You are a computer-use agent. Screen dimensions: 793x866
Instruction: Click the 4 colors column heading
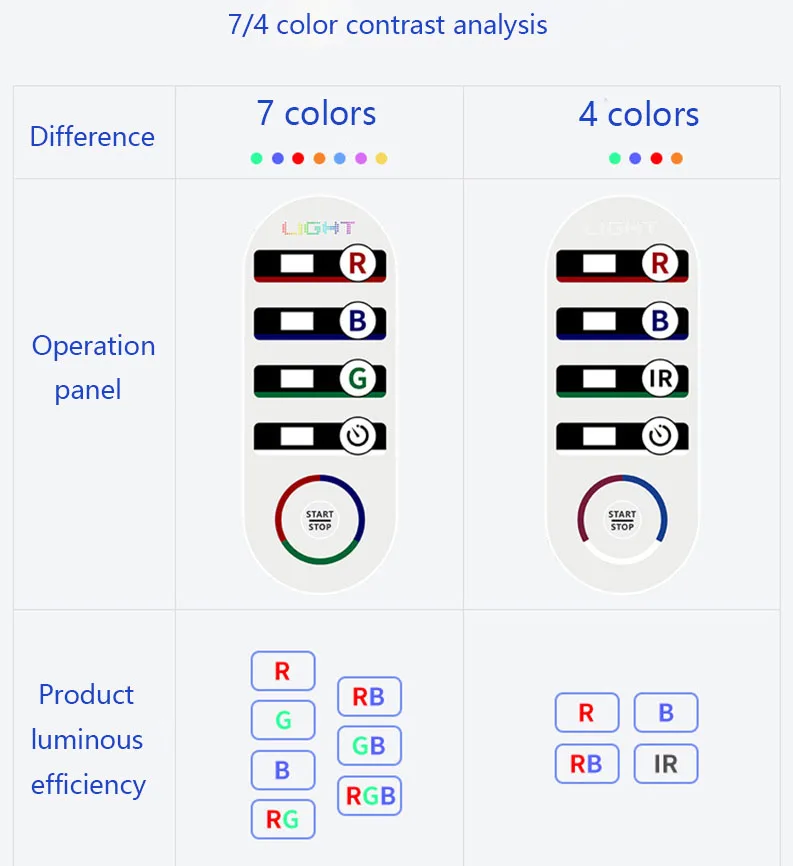[x=639, y=114]
